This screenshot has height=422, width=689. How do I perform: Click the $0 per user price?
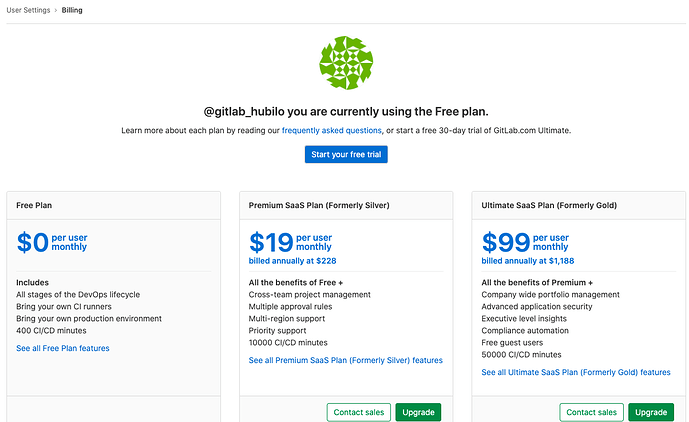tap(52, 242)
